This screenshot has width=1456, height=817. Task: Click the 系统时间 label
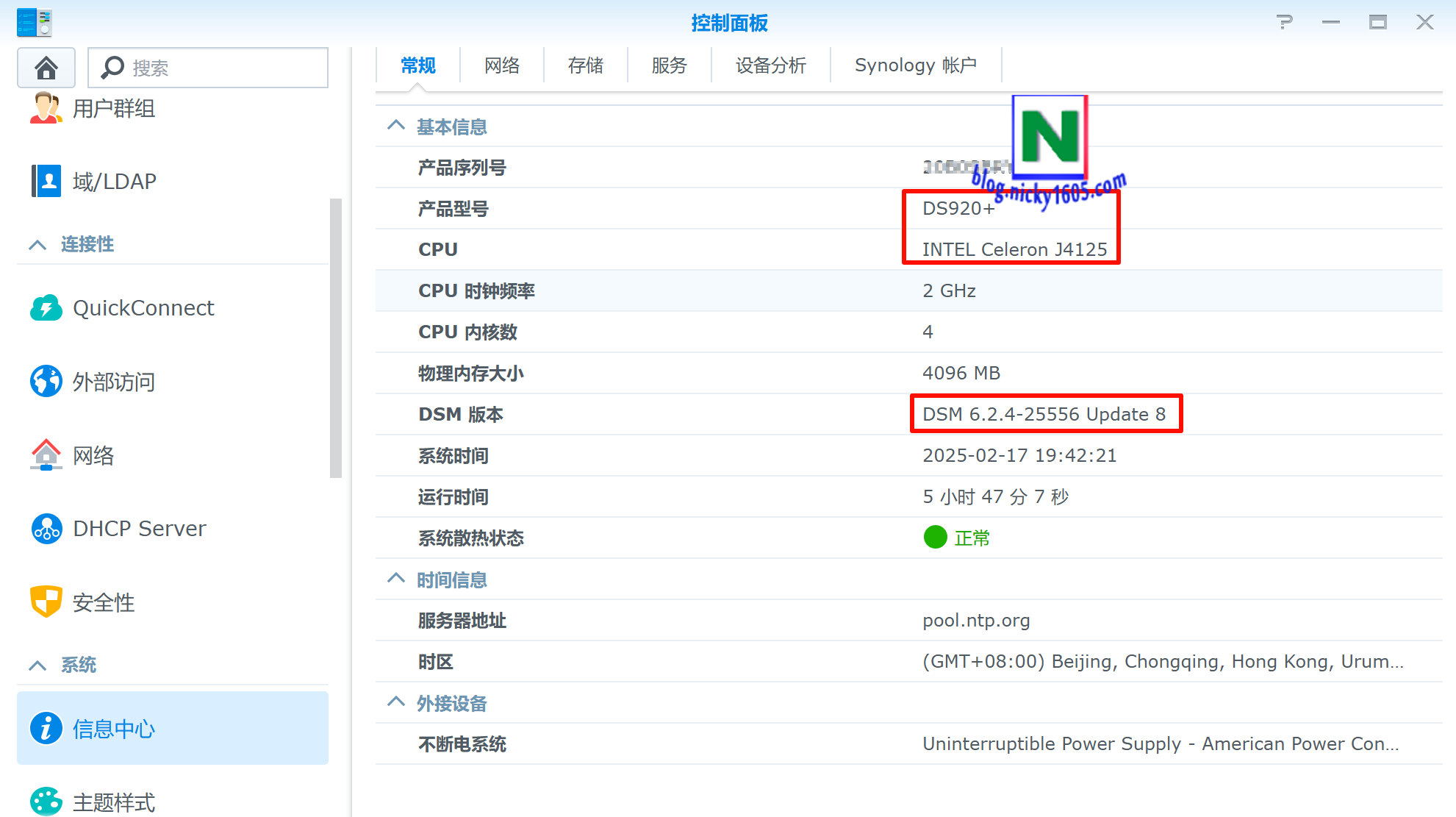pyautogui.click(x=453, y=456)
